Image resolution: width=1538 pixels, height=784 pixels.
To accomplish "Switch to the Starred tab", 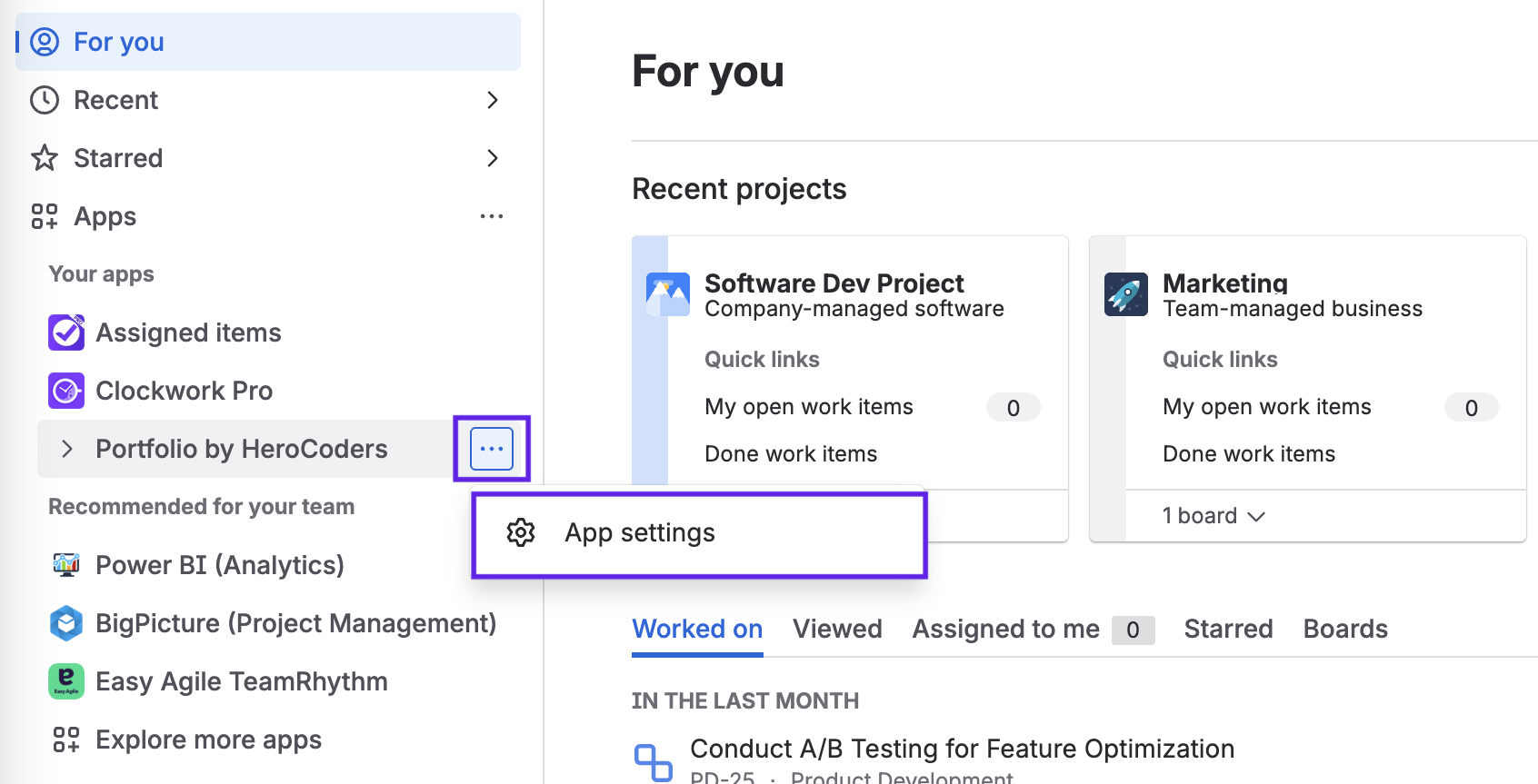I will tap(1228, 629).
